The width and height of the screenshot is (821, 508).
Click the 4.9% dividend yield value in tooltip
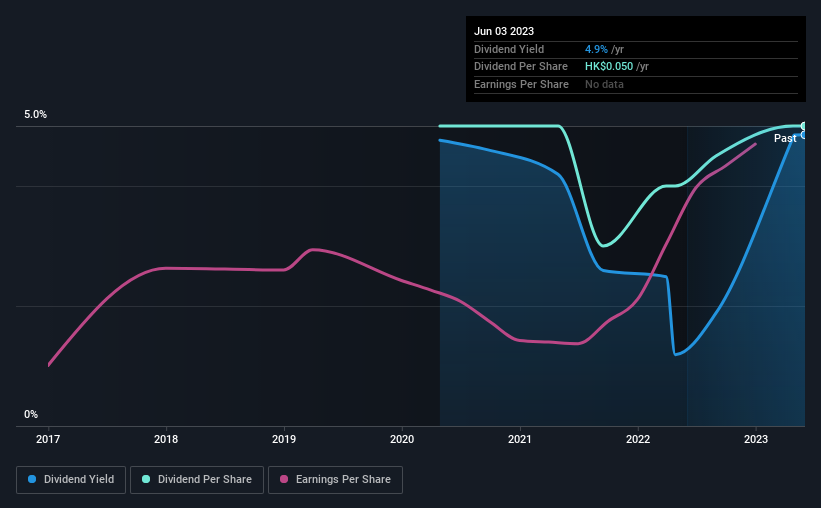click(x=596, y=49)
